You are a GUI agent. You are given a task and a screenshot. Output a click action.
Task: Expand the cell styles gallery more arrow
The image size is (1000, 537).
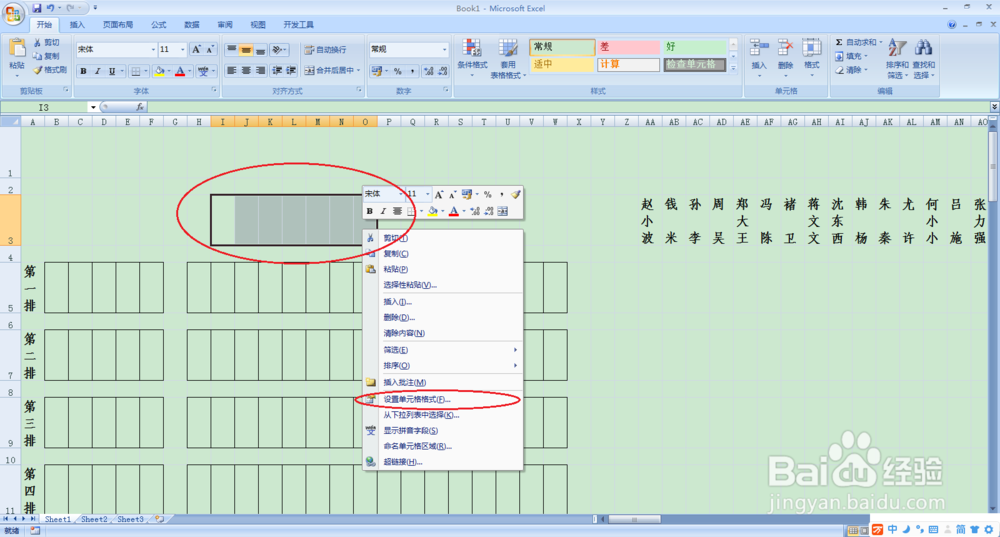point(733,68)
